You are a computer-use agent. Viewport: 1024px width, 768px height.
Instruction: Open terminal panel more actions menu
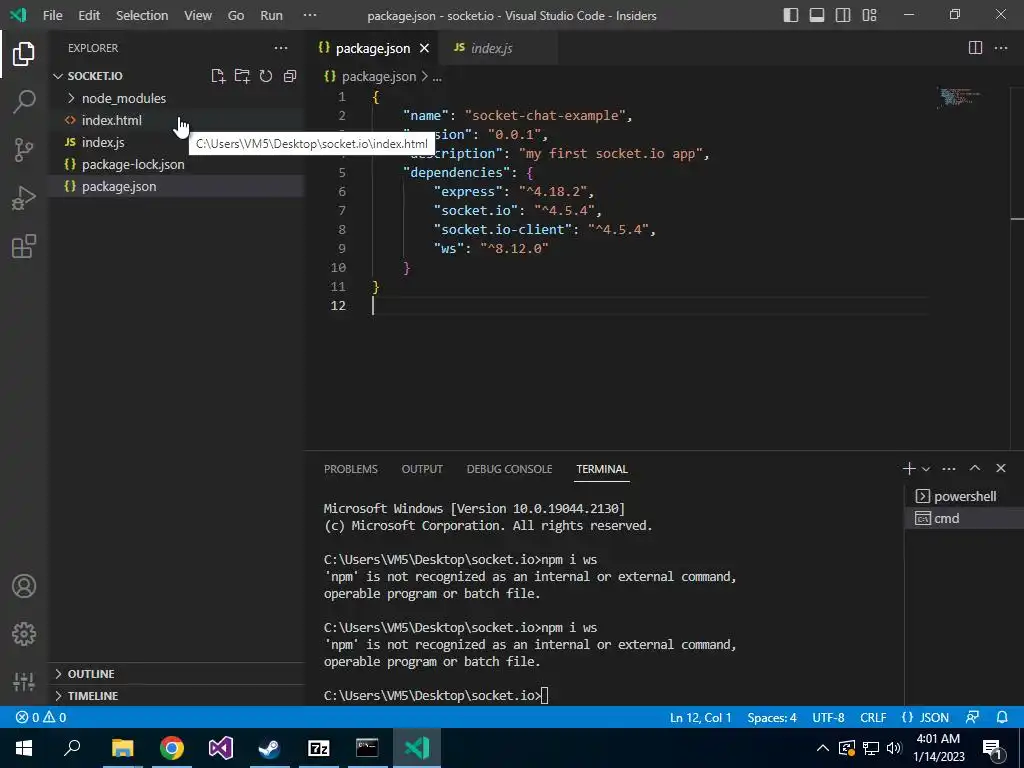(x=949, y=469)
